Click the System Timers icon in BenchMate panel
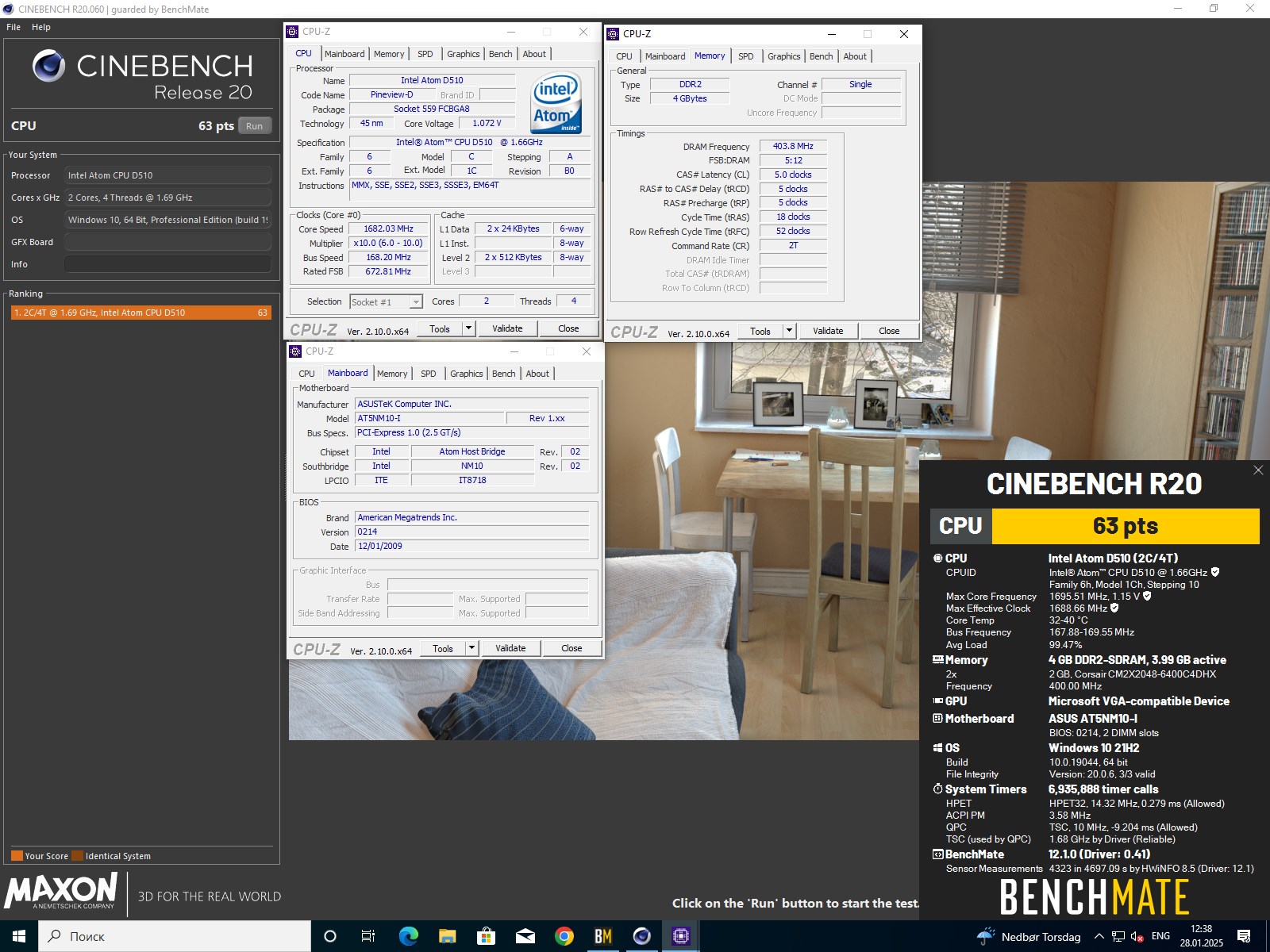This screenshot has width=1270, height=952. [x=937, y=789]
